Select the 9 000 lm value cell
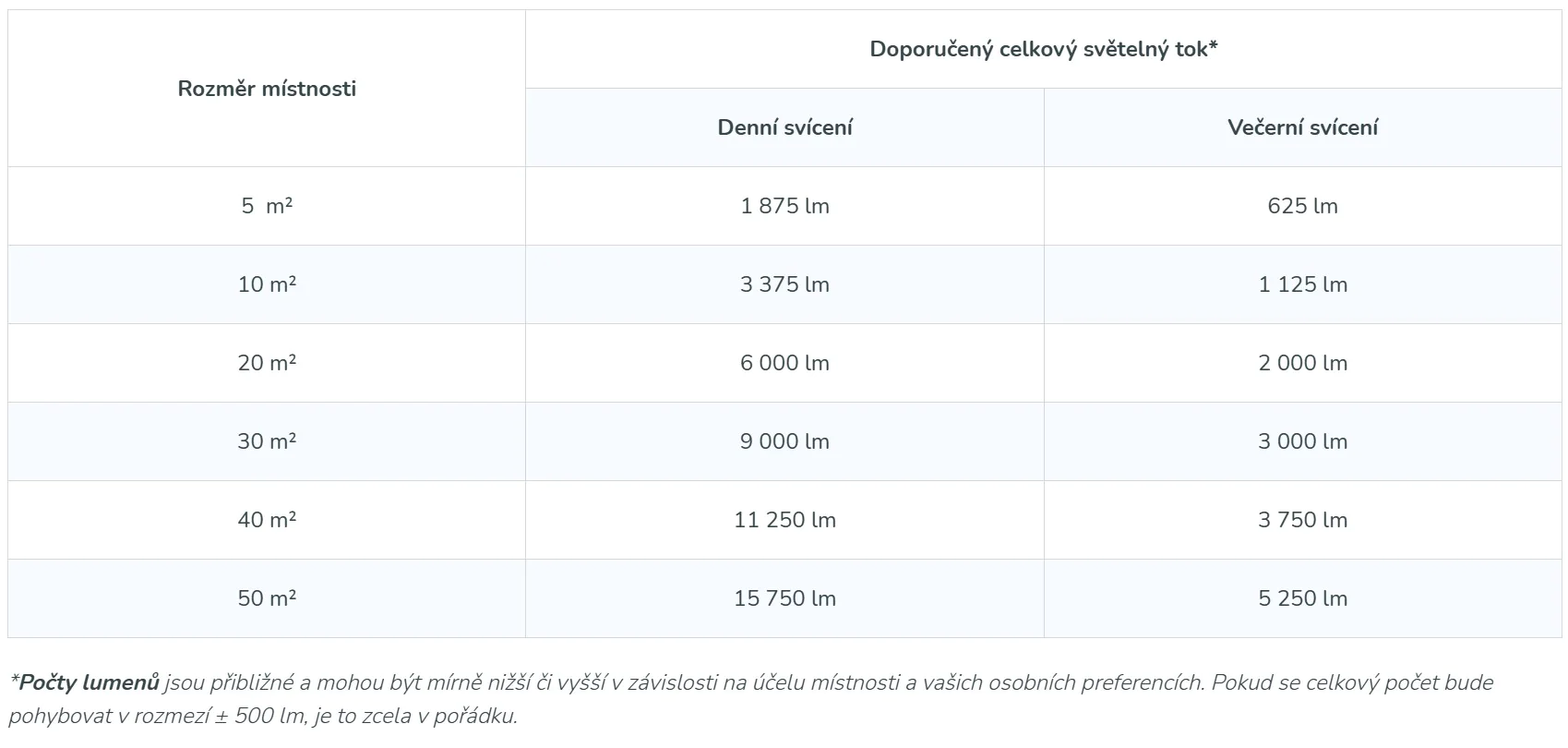The width and height of the screenshot is (1568, 748). click(x=784, y=441)
